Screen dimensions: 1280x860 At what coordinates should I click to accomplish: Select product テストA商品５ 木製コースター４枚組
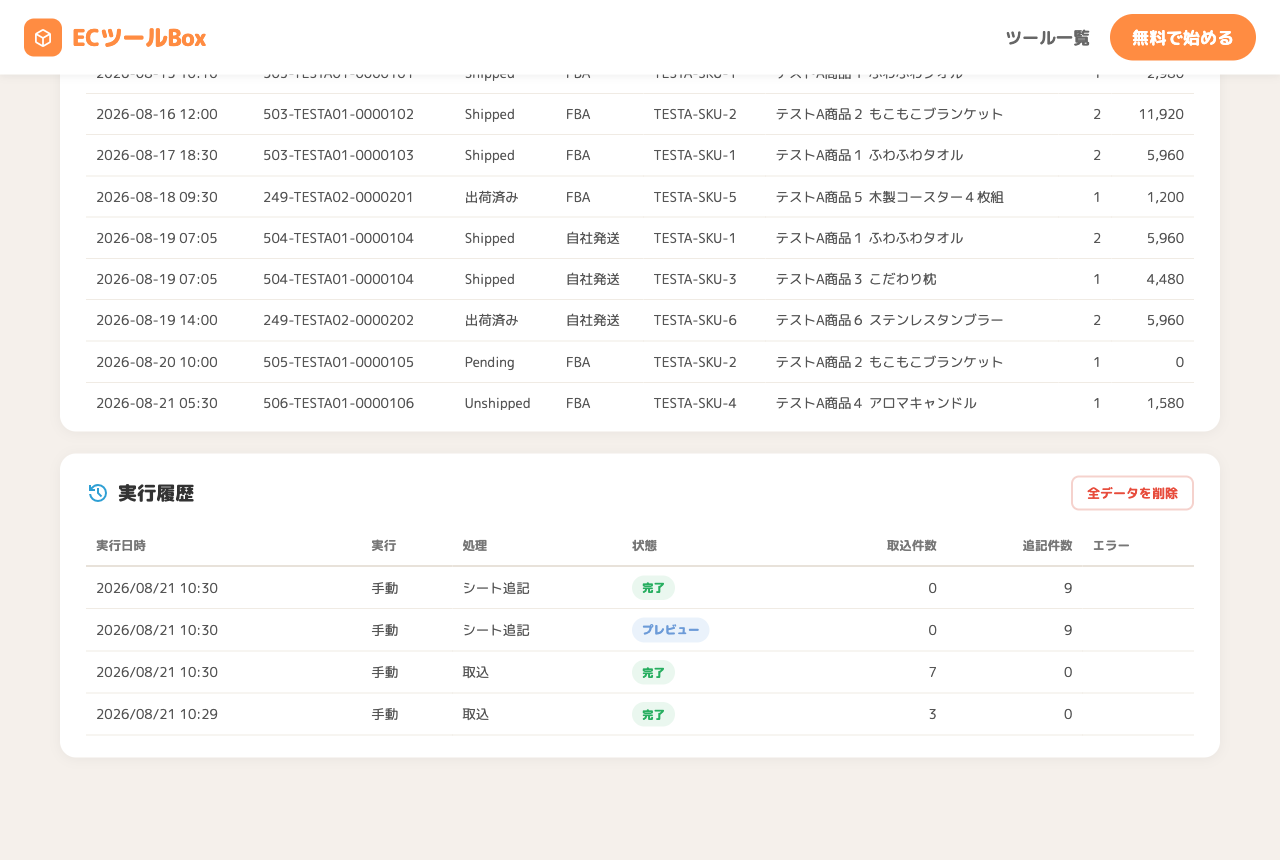pos(889,197)
